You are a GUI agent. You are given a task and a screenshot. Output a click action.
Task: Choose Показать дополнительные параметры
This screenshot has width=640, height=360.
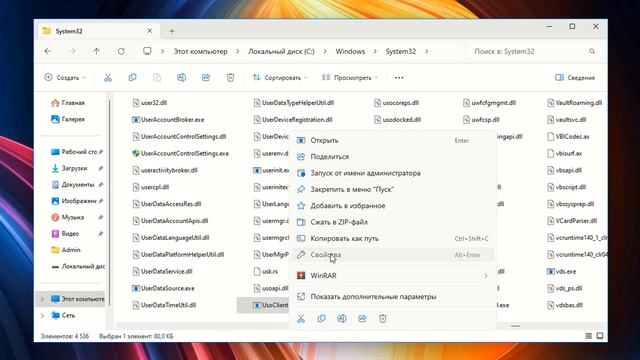(393, 297)
